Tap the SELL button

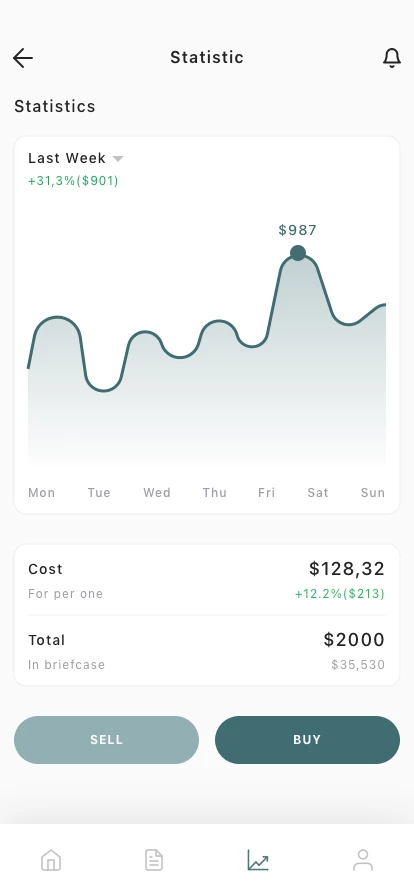tap(106, 740)
